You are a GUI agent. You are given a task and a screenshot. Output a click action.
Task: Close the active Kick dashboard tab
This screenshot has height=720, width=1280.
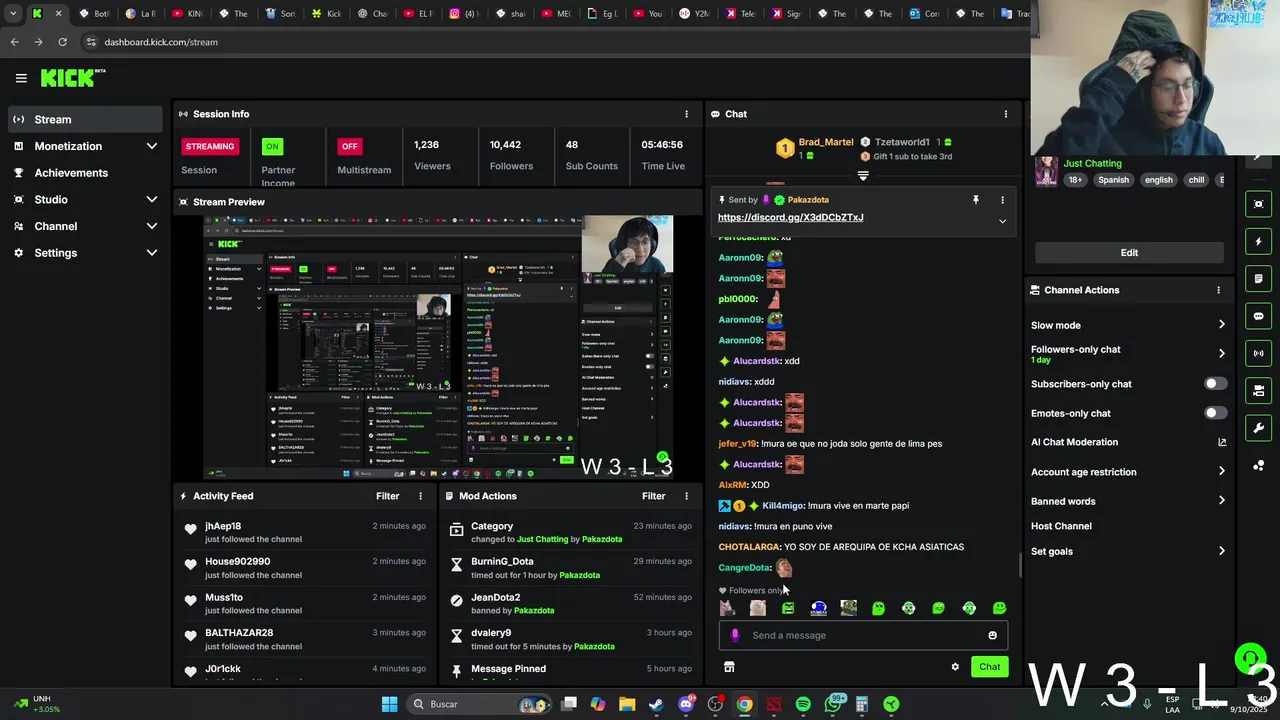(x=58, y=14)
